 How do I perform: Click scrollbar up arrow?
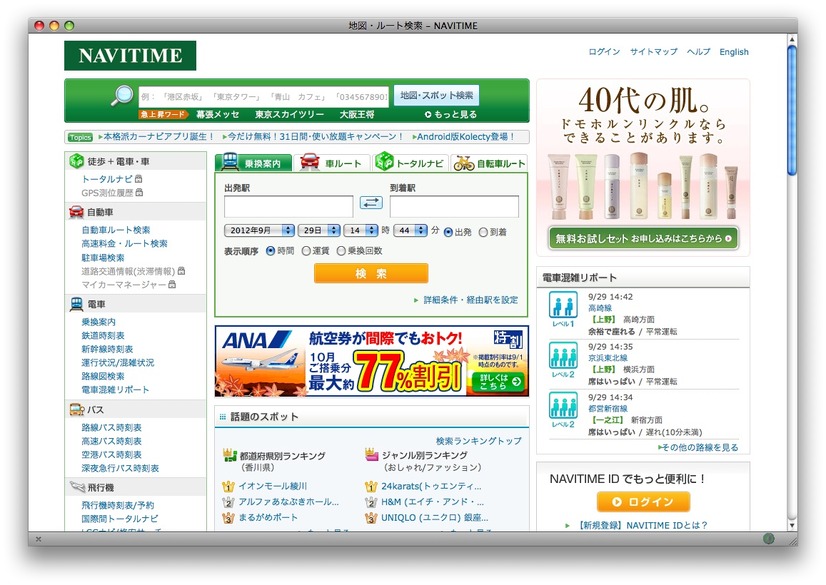click(792, 39)
